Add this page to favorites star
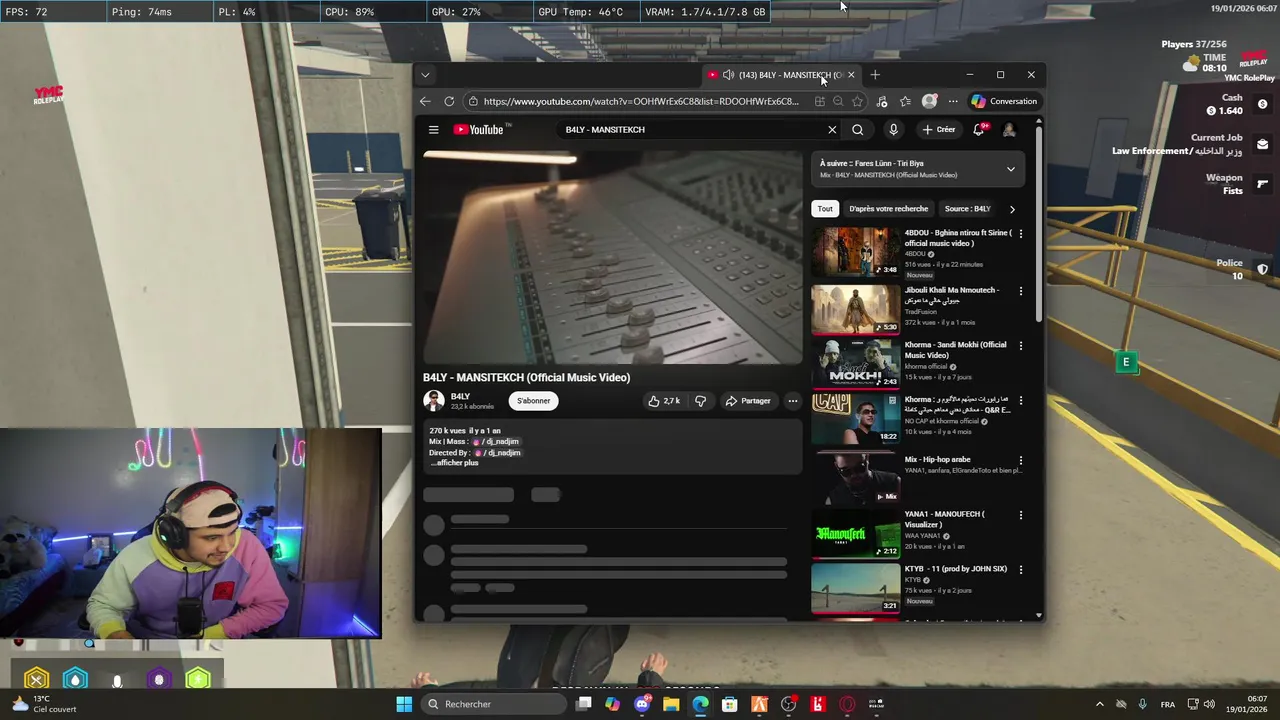This screenshot has height=720, width=1280. (857, 101)
